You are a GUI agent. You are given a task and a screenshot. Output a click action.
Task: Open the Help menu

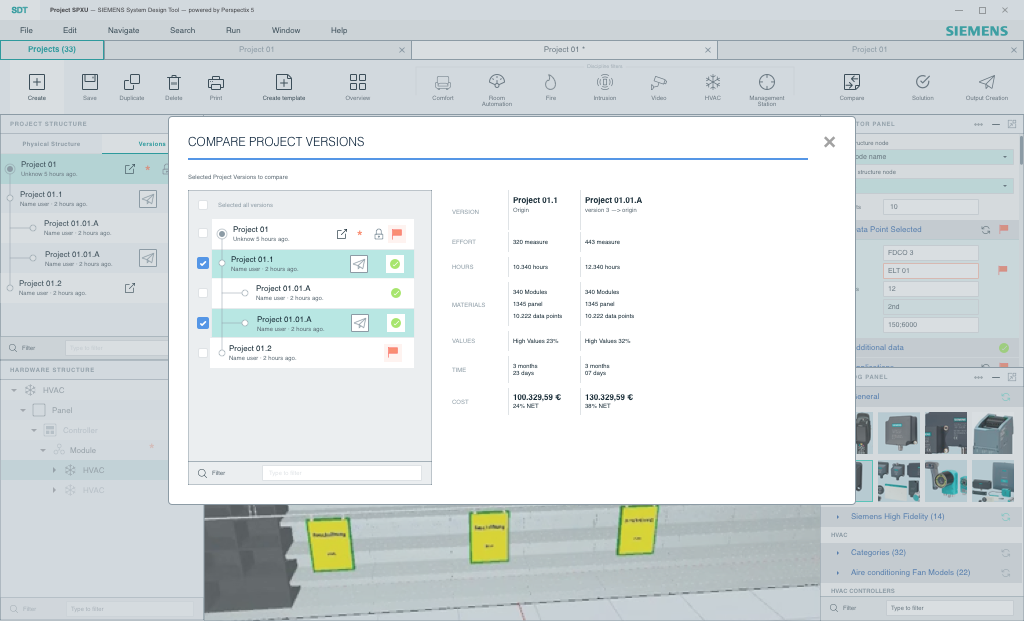[339, 30]
